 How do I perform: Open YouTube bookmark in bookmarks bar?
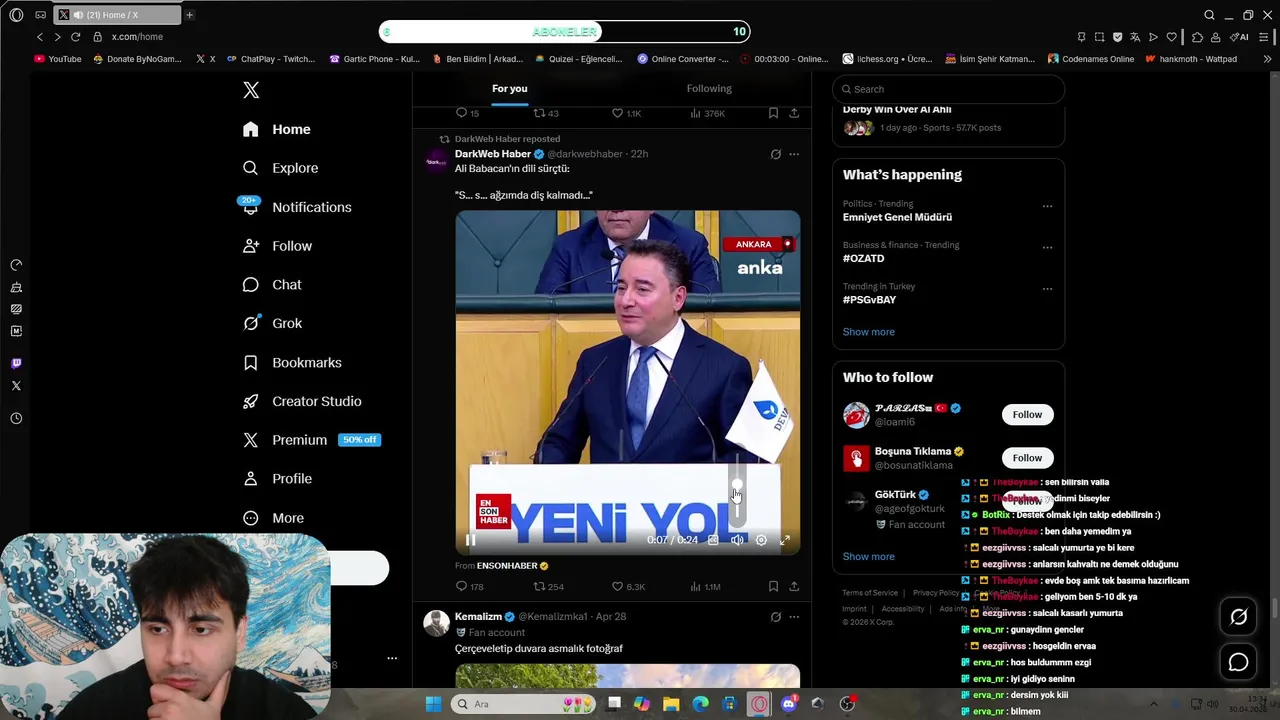point(58,59)
